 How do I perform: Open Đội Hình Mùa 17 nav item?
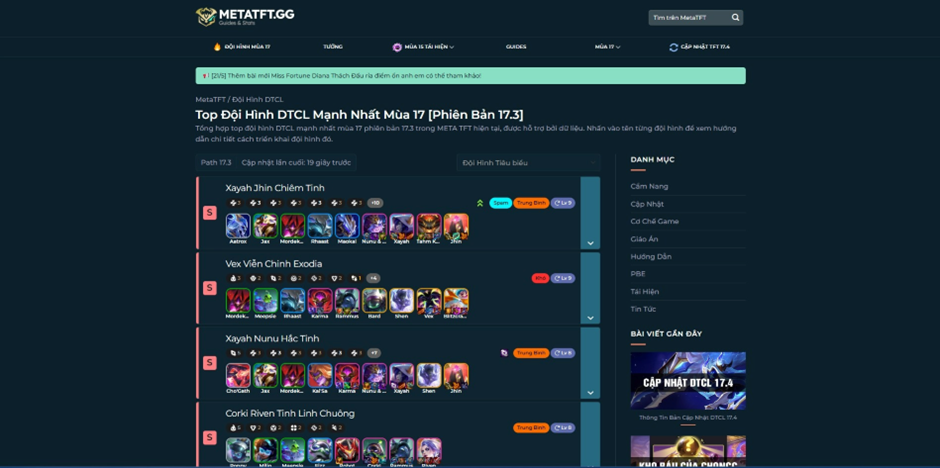click(242, 47)
